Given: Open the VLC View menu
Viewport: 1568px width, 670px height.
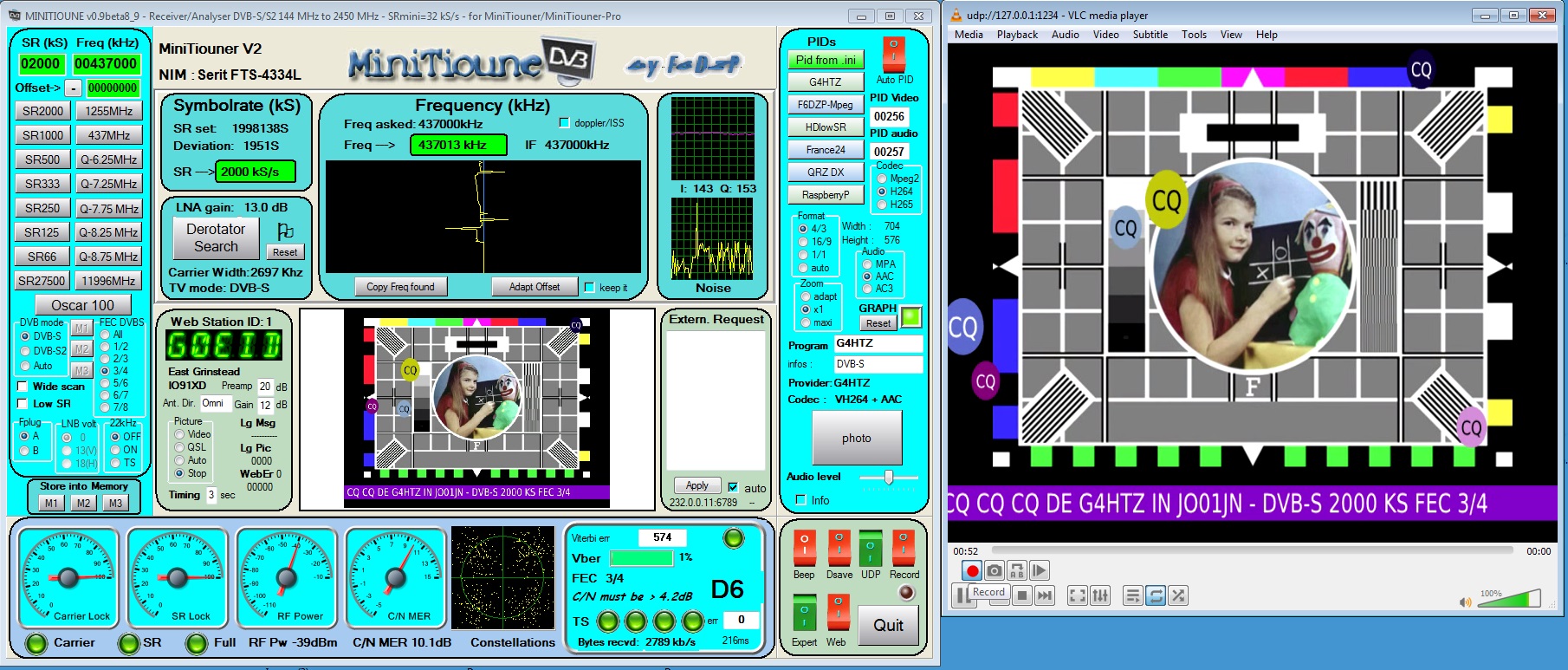Looking at the screenshot, I should (1231, 35).
